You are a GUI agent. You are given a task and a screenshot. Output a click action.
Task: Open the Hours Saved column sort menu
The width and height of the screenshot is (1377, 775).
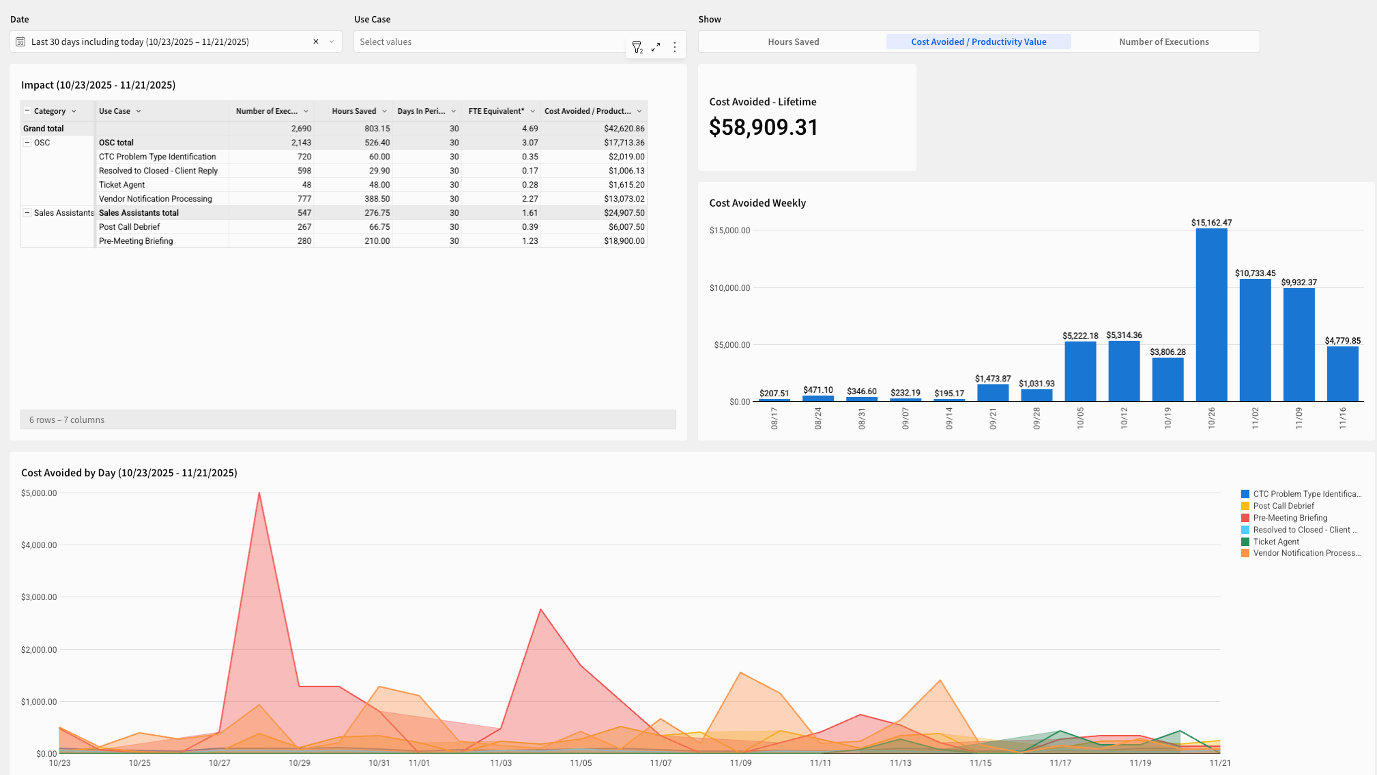384,110
